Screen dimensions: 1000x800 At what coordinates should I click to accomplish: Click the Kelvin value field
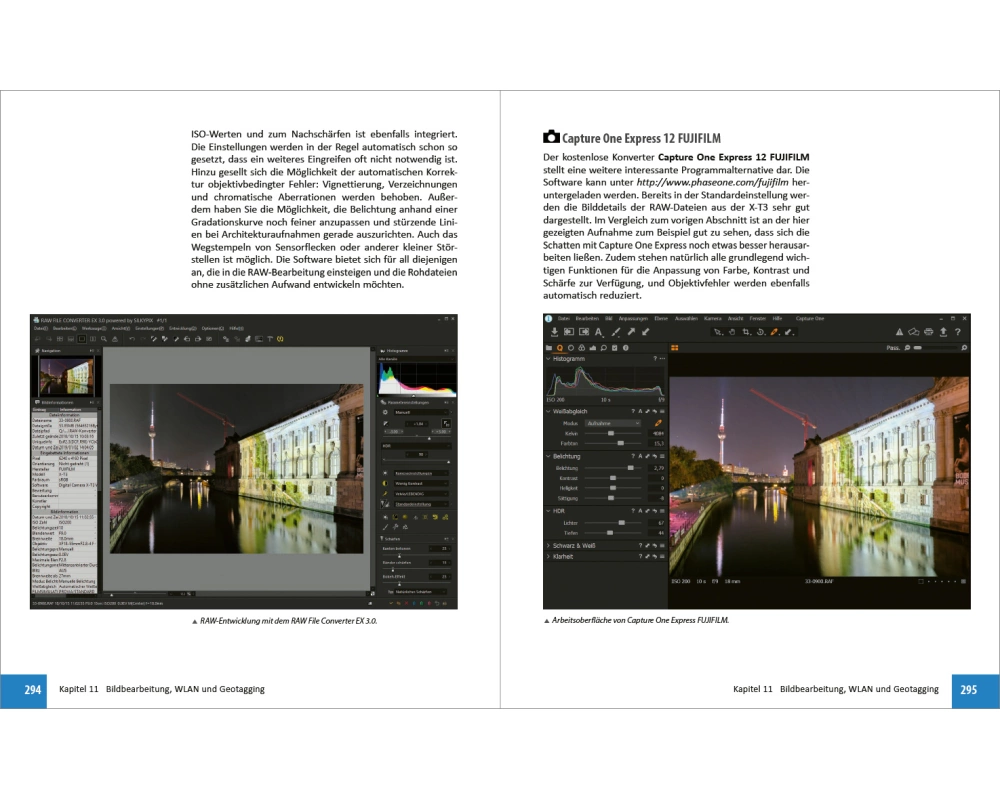pos(657,433)
